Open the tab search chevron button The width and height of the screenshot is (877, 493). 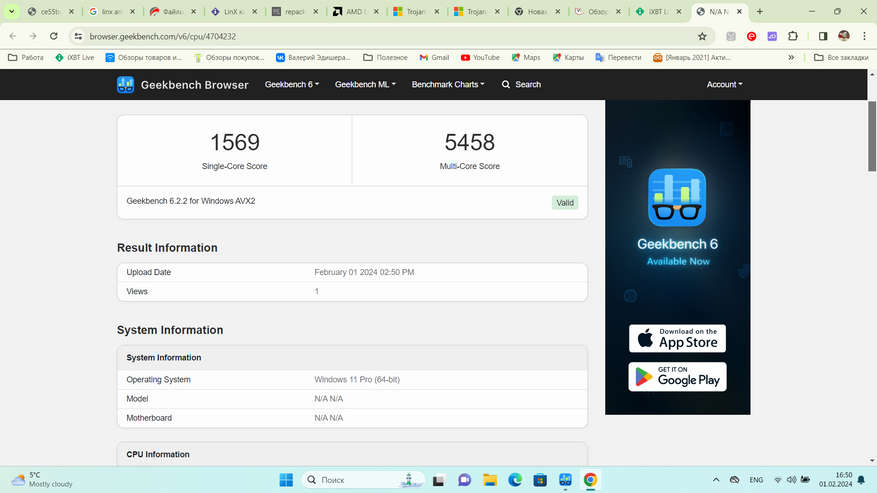tap(11, 11)
